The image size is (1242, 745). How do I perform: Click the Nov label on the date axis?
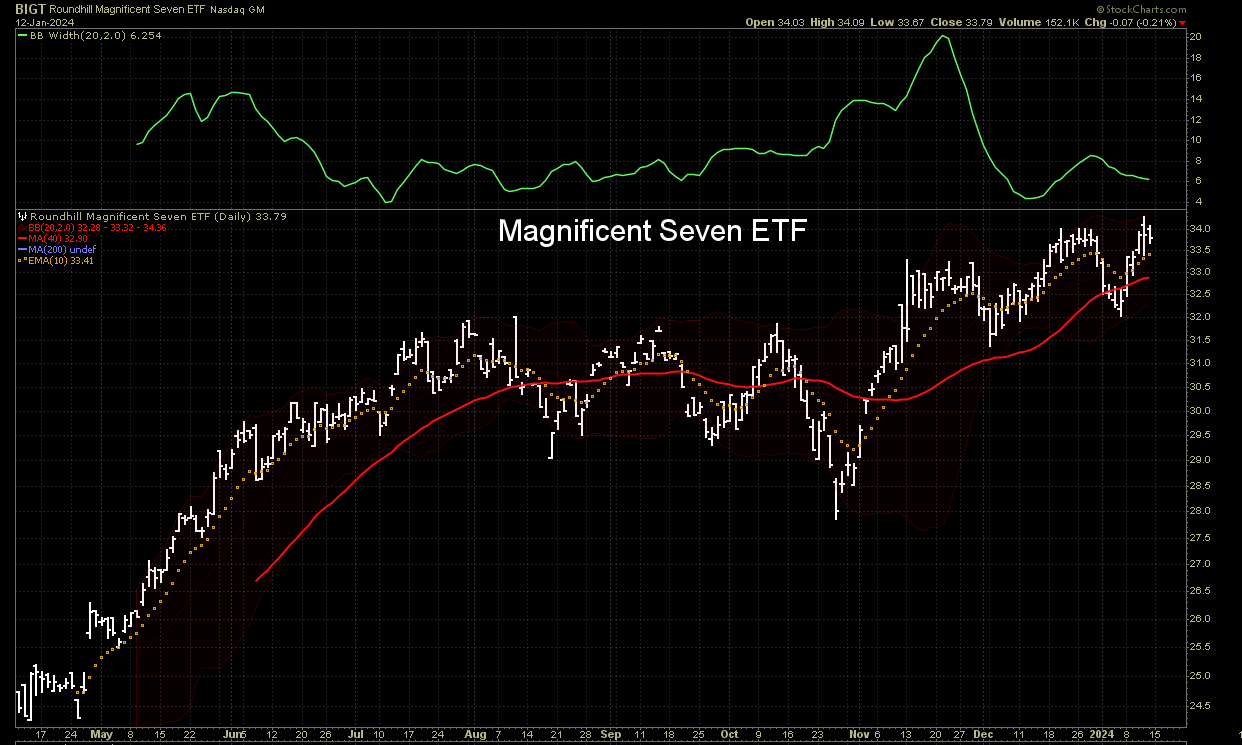pos(860,733)
